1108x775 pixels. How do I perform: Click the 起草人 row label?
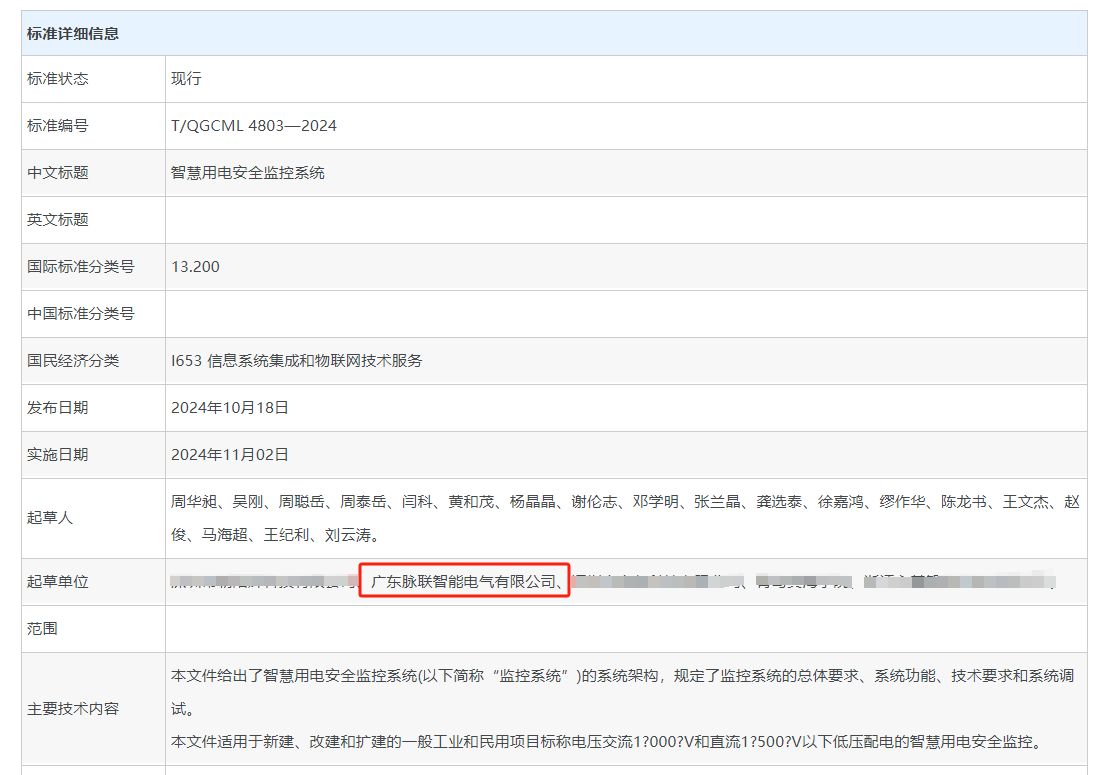[50, 518]
